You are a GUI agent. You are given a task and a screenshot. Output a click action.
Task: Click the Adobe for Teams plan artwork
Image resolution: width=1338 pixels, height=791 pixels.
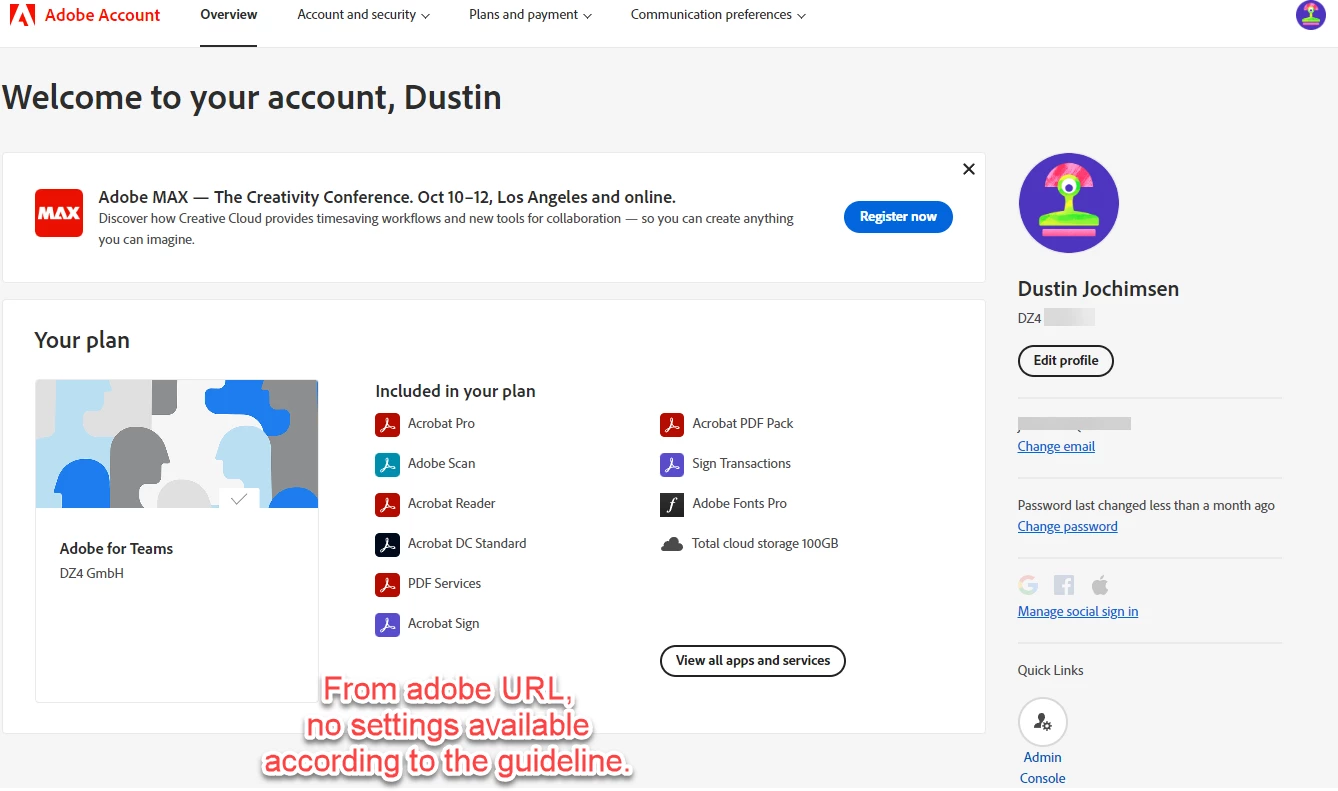pyautogui.click(x=177, y=444)
